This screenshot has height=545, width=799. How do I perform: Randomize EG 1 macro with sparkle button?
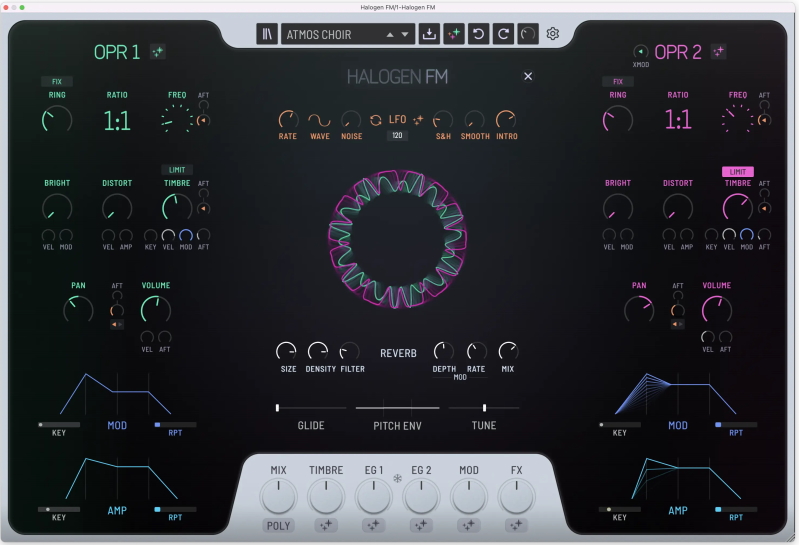coord(373,525)
